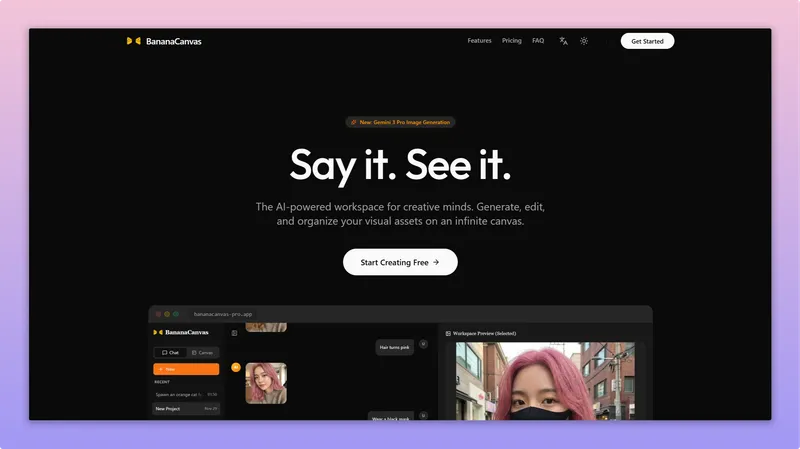The width and height of the screenshot is (800, 449).
Task: Click the sidebar collapse panel icon
Action: (234, 333)
